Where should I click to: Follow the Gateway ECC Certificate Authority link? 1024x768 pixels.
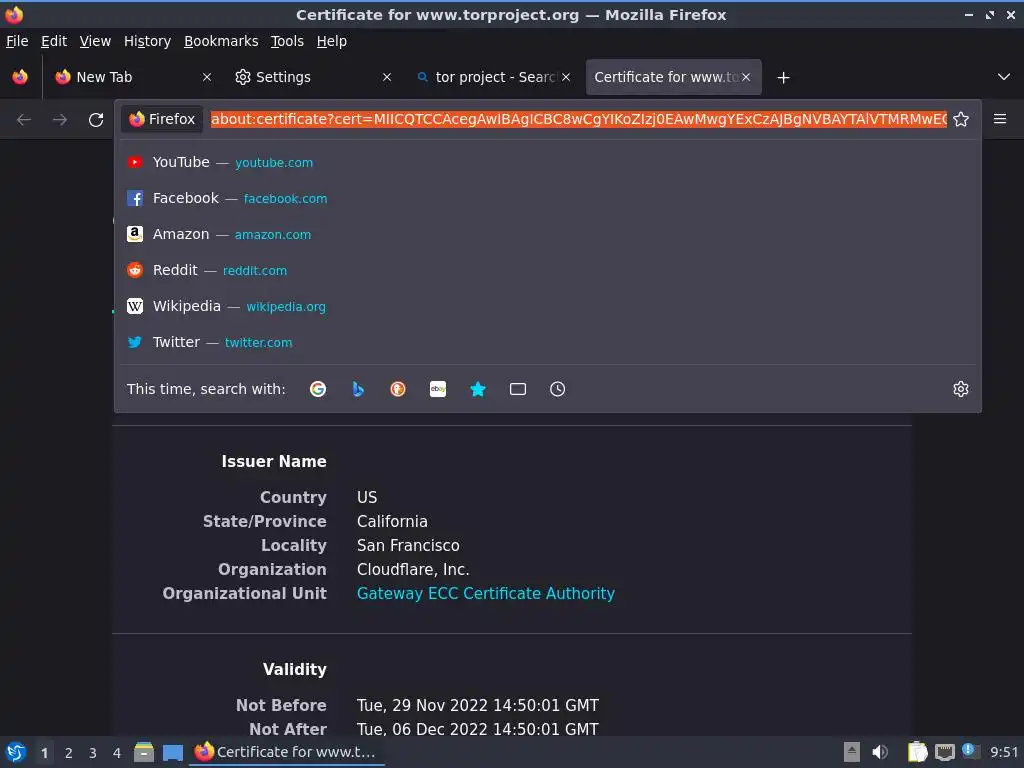coord(485,594)
